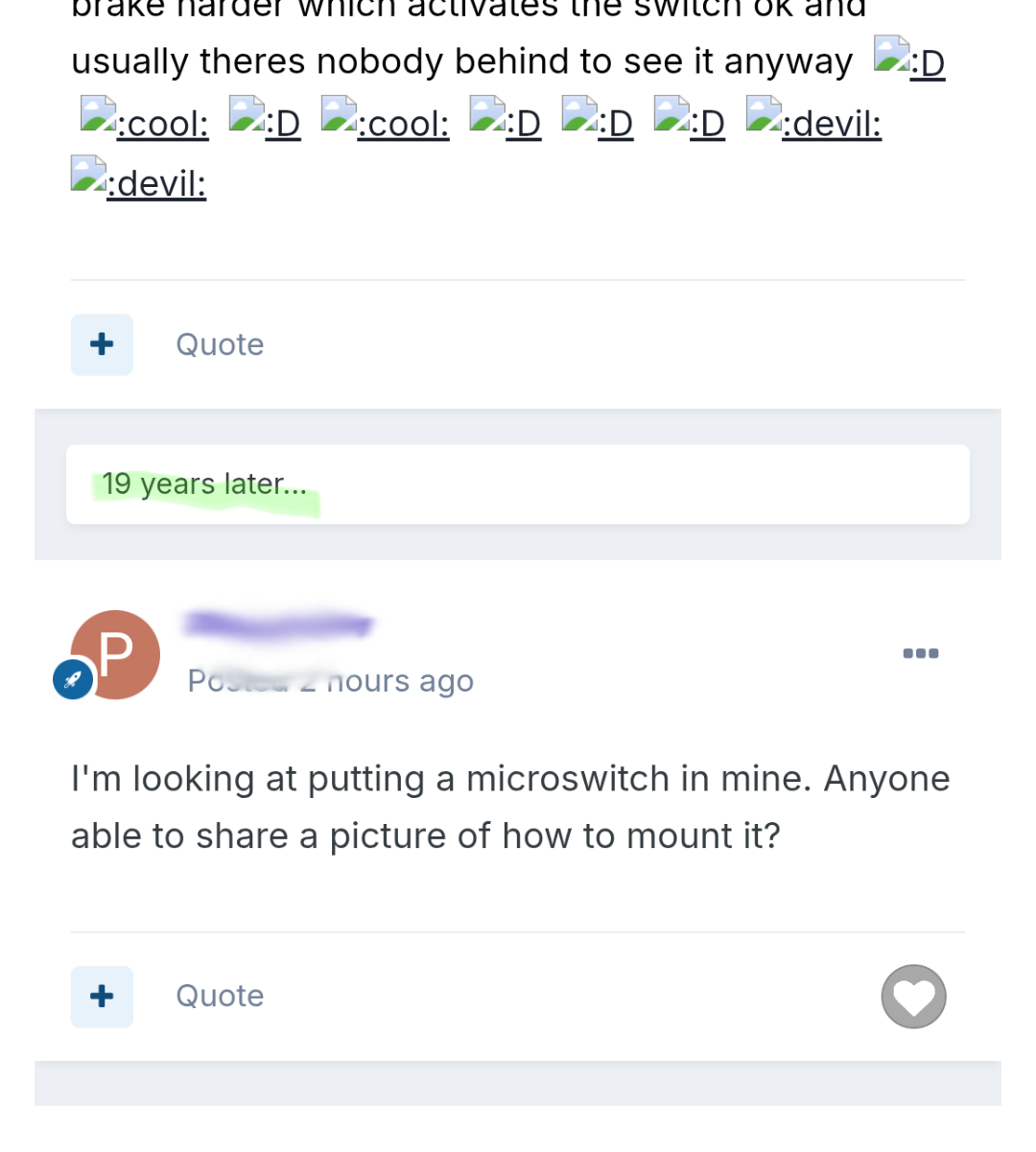Click the rocket badge on the avatar

click(73, 680)
